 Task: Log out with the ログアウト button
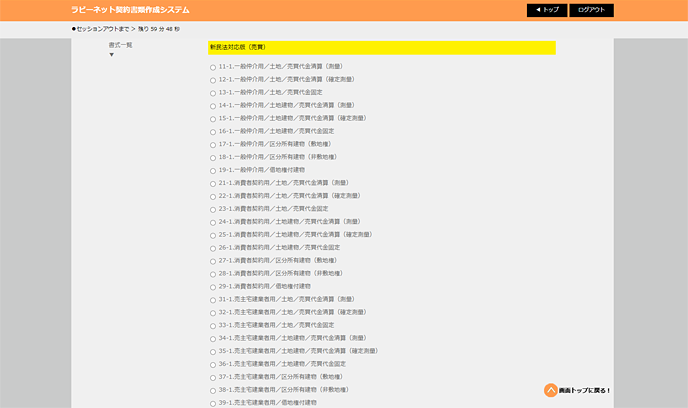(591, 10)
